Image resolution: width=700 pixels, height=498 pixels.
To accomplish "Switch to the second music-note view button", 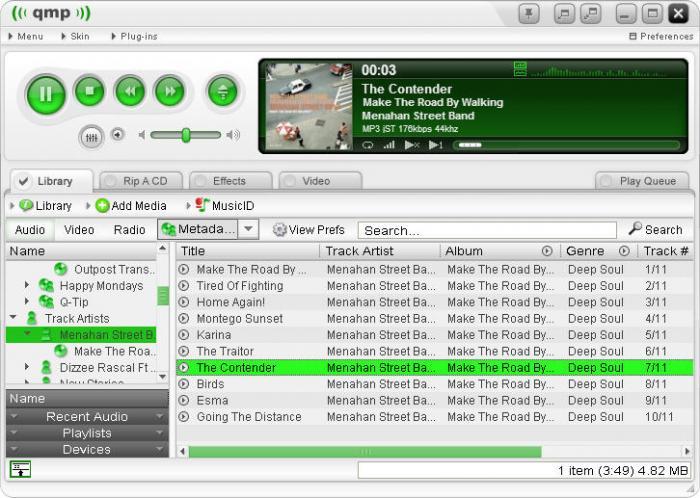I will click(x=591, y=14).
